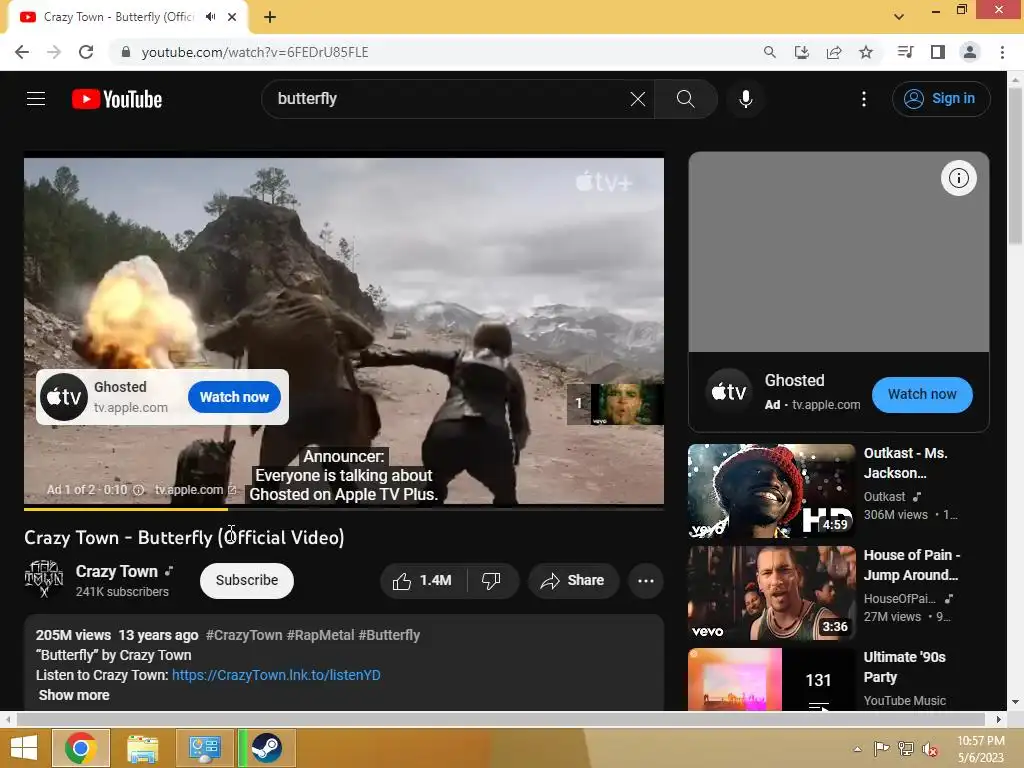
Task: Install app icon in address bar
Action: (801, 52)
